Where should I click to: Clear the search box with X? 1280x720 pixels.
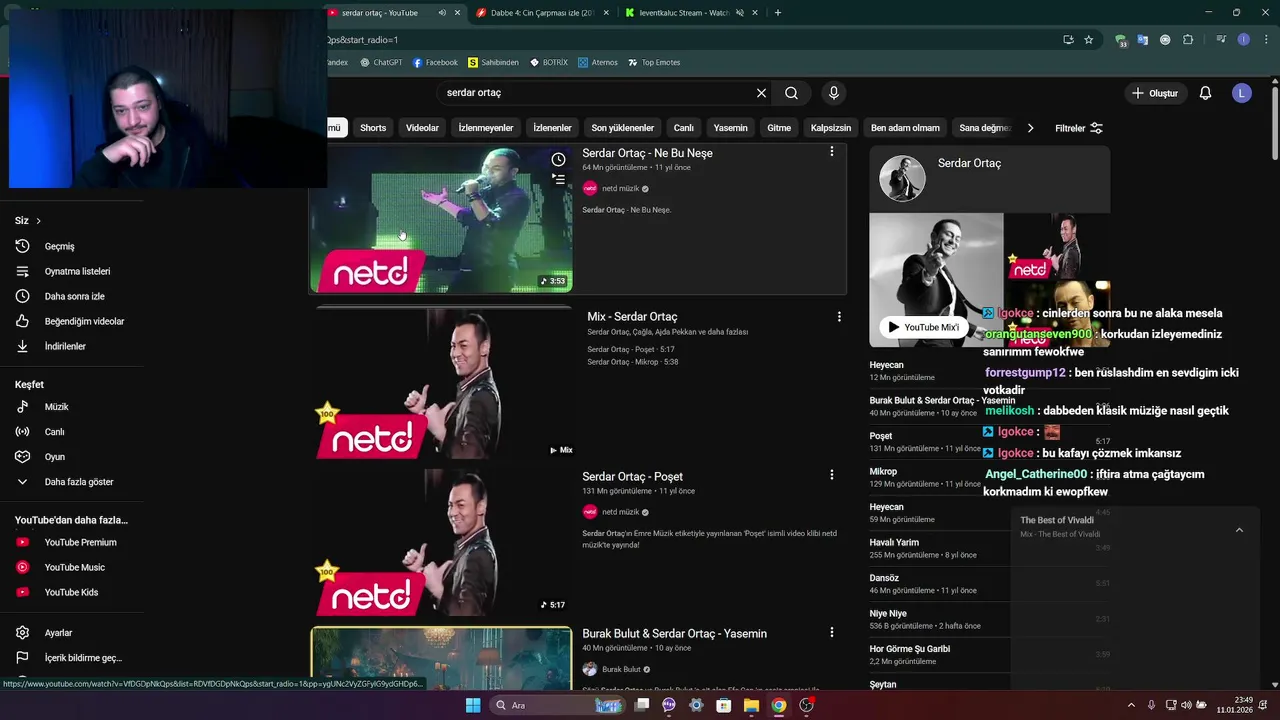tap(761, 93)
